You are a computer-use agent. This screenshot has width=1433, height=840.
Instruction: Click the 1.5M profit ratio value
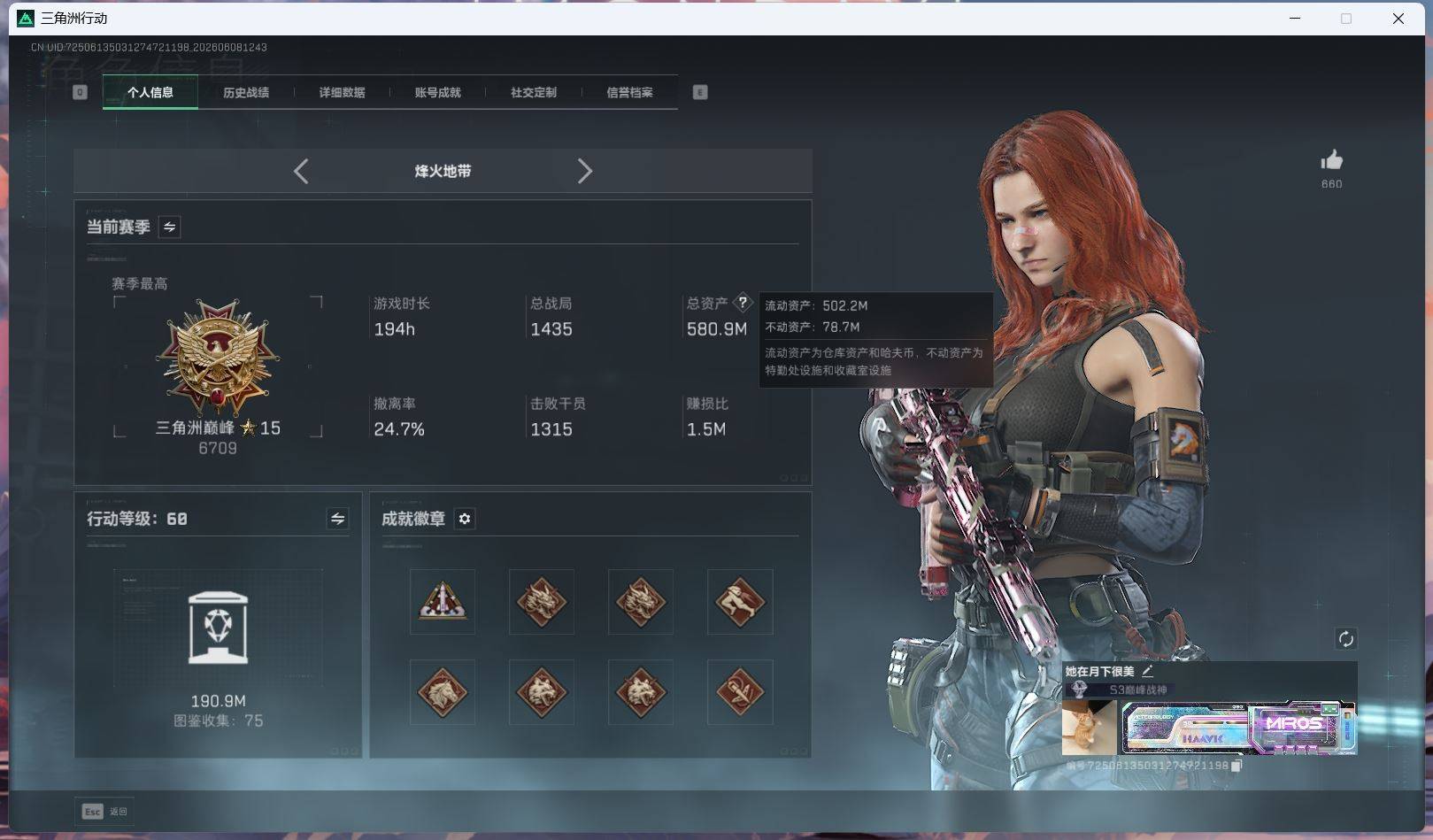click(706, 429)
